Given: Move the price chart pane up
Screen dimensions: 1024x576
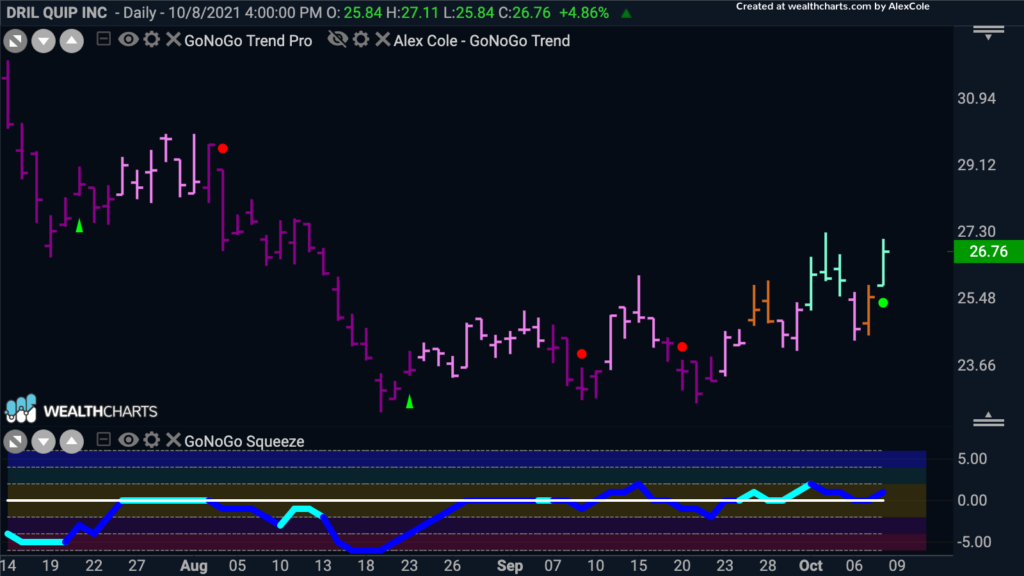Looking at the screenshot, I should tap(72, 41).
